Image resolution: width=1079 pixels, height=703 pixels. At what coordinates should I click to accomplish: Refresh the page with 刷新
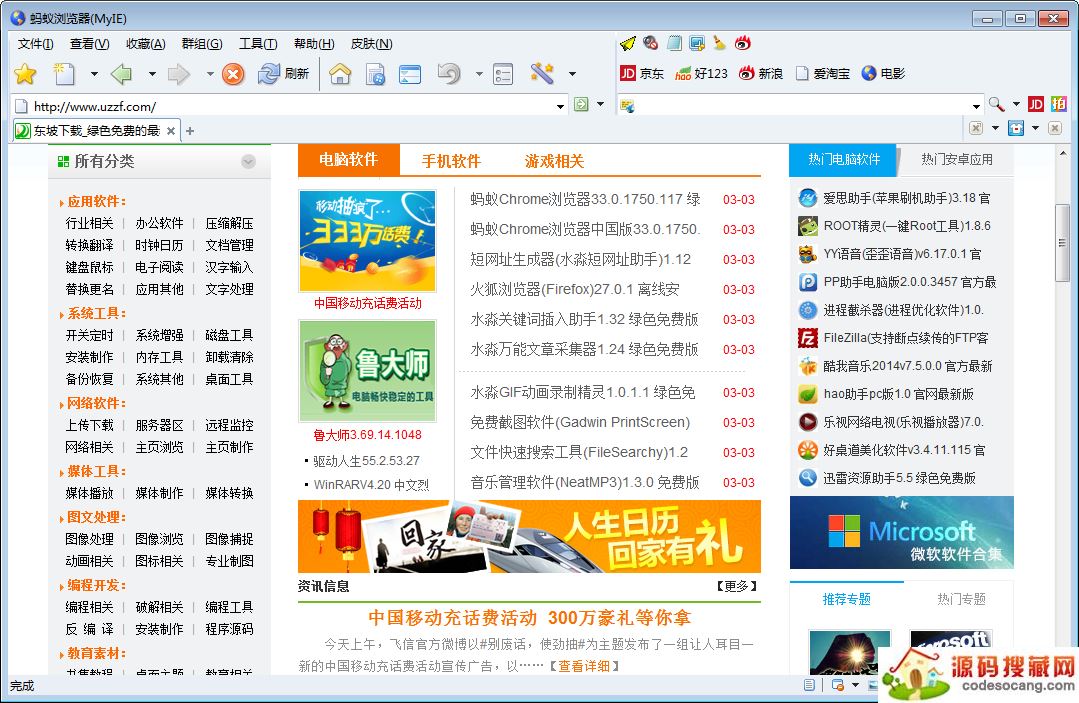coord(283,73)
